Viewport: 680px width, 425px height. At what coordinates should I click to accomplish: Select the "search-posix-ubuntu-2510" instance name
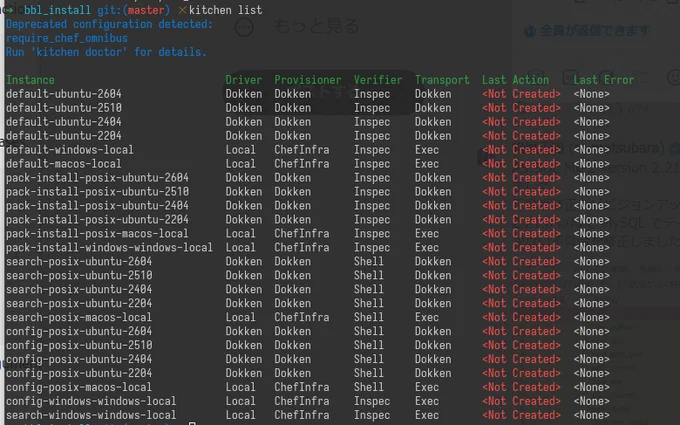pos(79,275)
